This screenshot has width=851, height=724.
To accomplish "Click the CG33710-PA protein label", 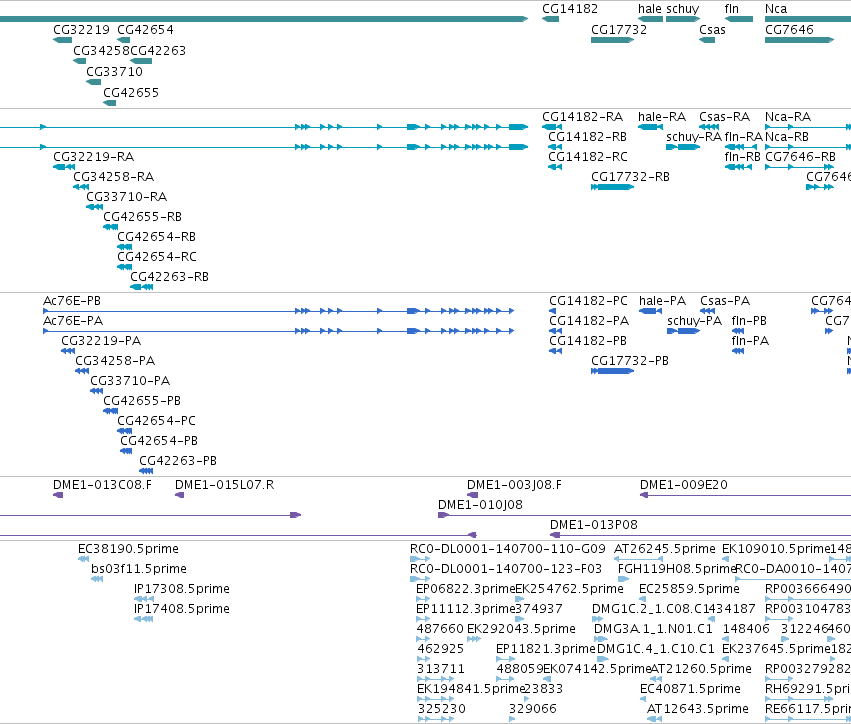I will pos(130,381).
